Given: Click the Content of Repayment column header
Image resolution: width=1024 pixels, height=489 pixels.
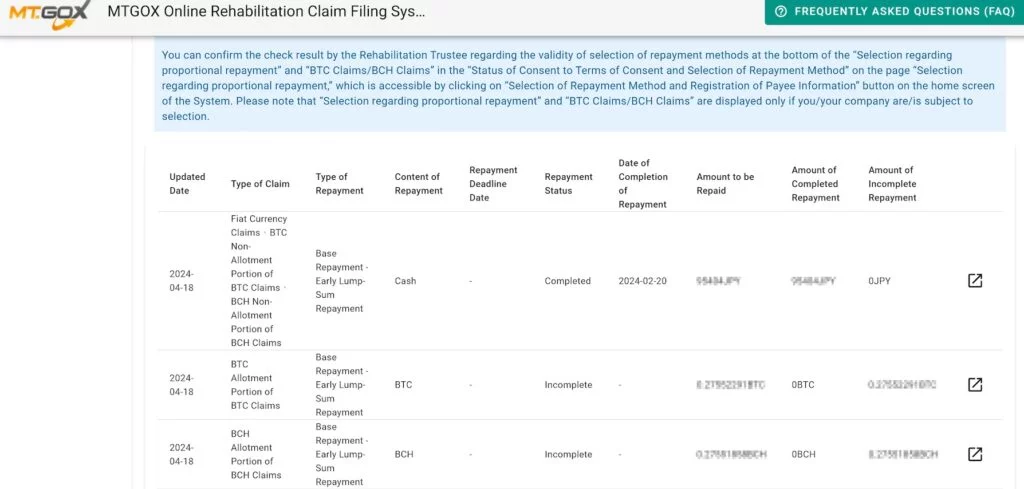Looking at the screenshot, I should pyautogui.click(x=418, y=184).
